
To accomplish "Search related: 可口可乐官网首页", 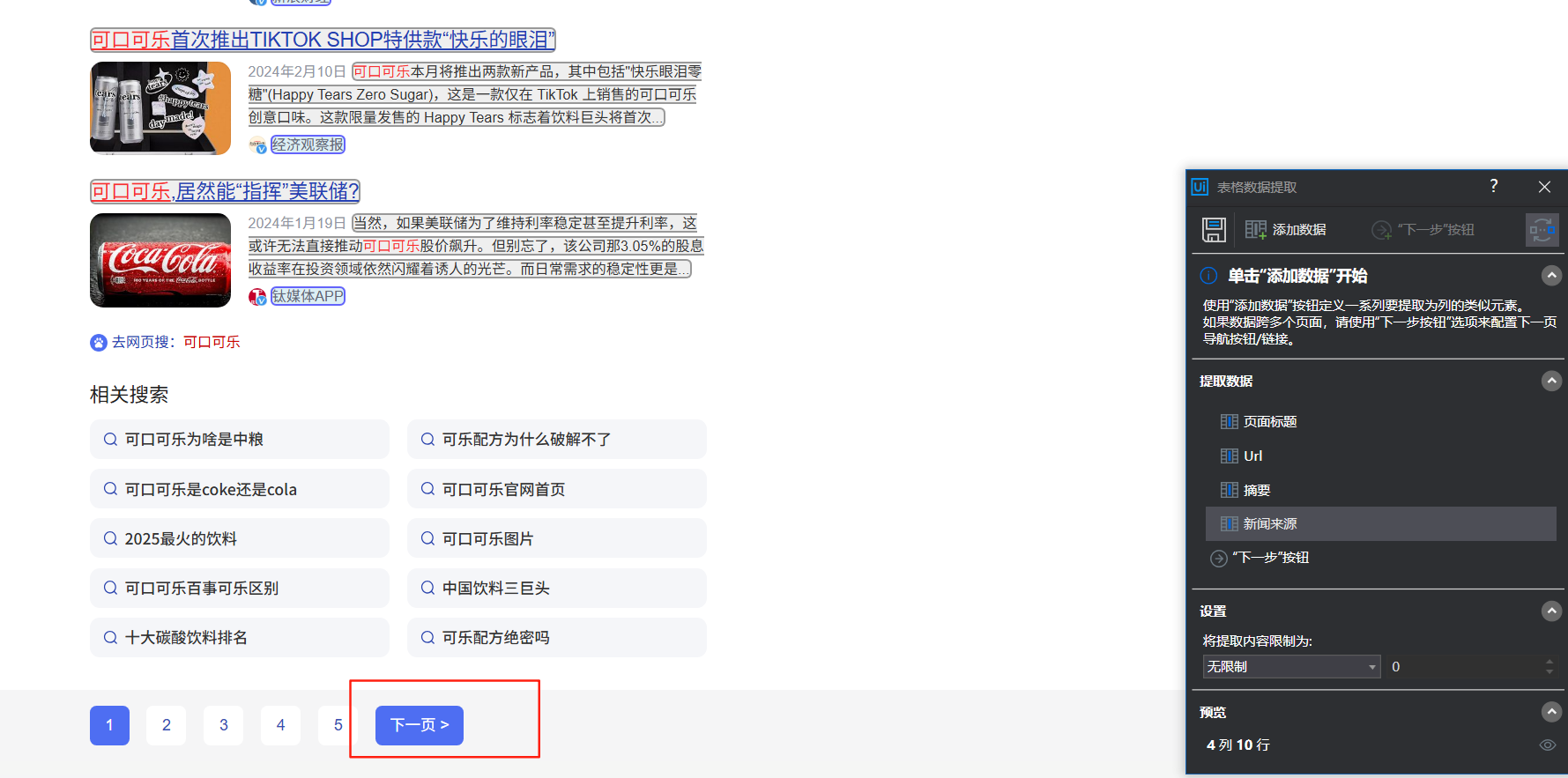I will click(557, 489).
